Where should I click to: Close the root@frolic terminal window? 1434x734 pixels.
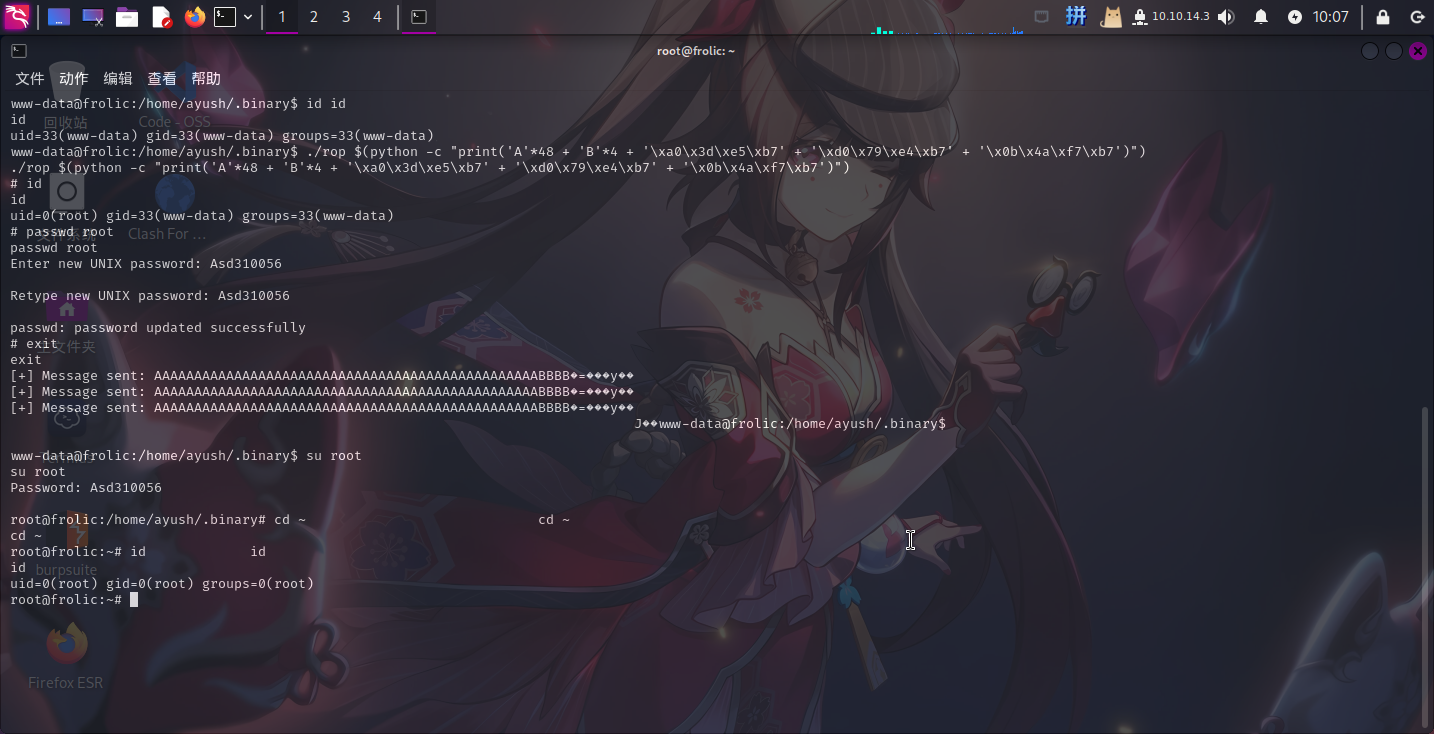pyautogui.click(x=1418, y=51)
